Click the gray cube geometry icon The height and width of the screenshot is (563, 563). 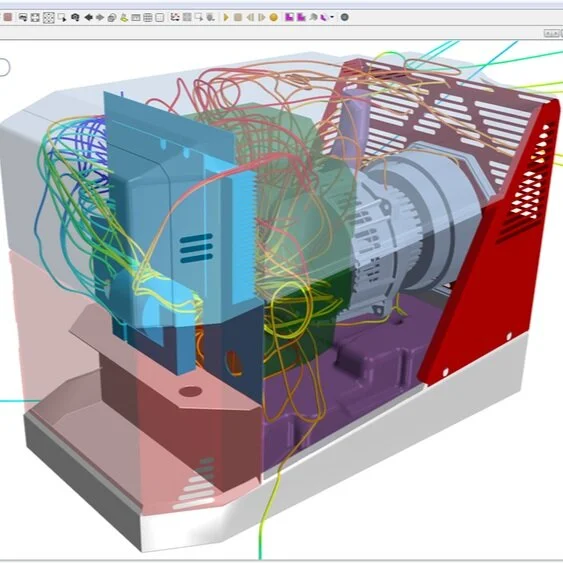[x=313, y=17]
